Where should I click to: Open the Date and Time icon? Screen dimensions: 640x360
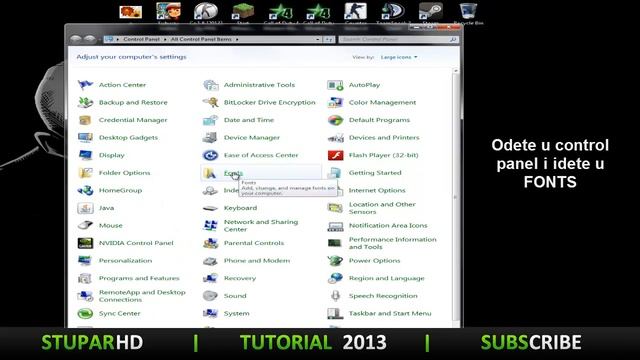click(211, 120)
